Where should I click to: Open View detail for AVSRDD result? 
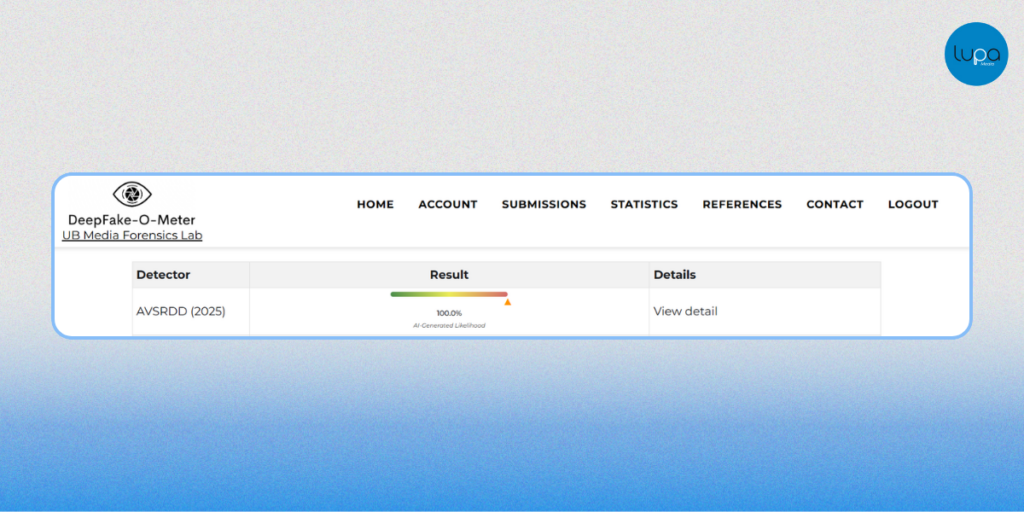tap(685, 311)
